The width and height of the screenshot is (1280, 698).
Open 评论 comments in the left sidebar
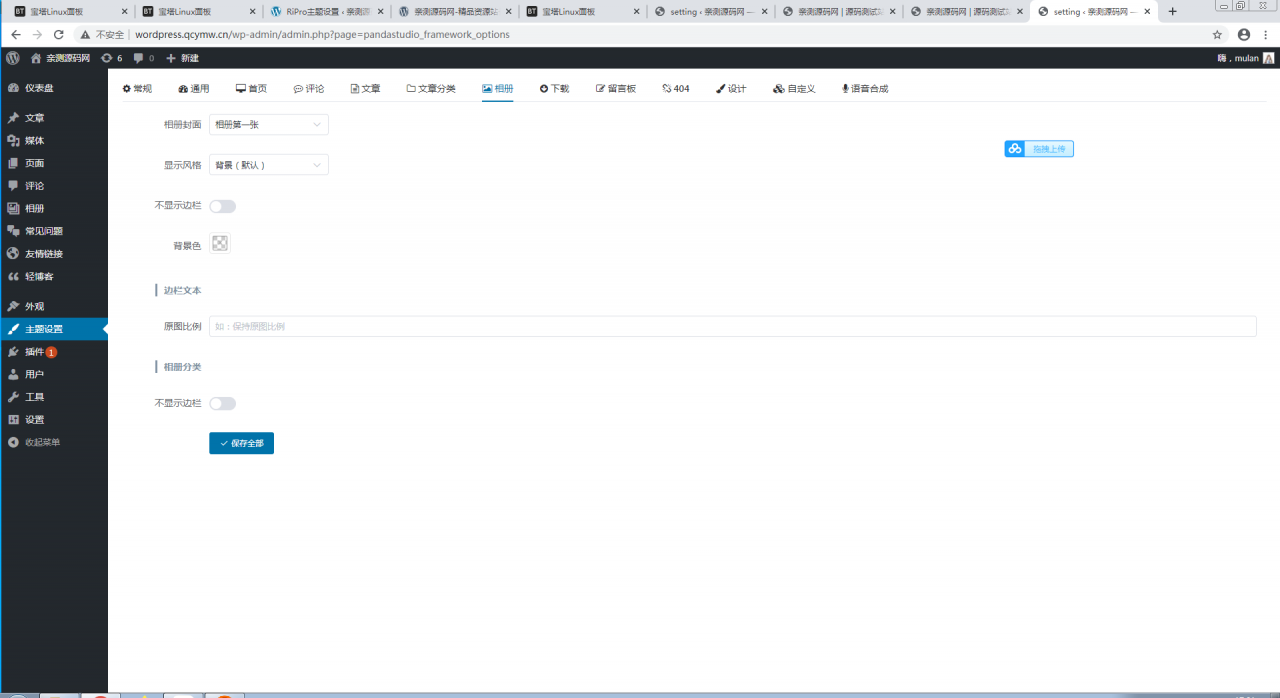(x=54, y=186)
